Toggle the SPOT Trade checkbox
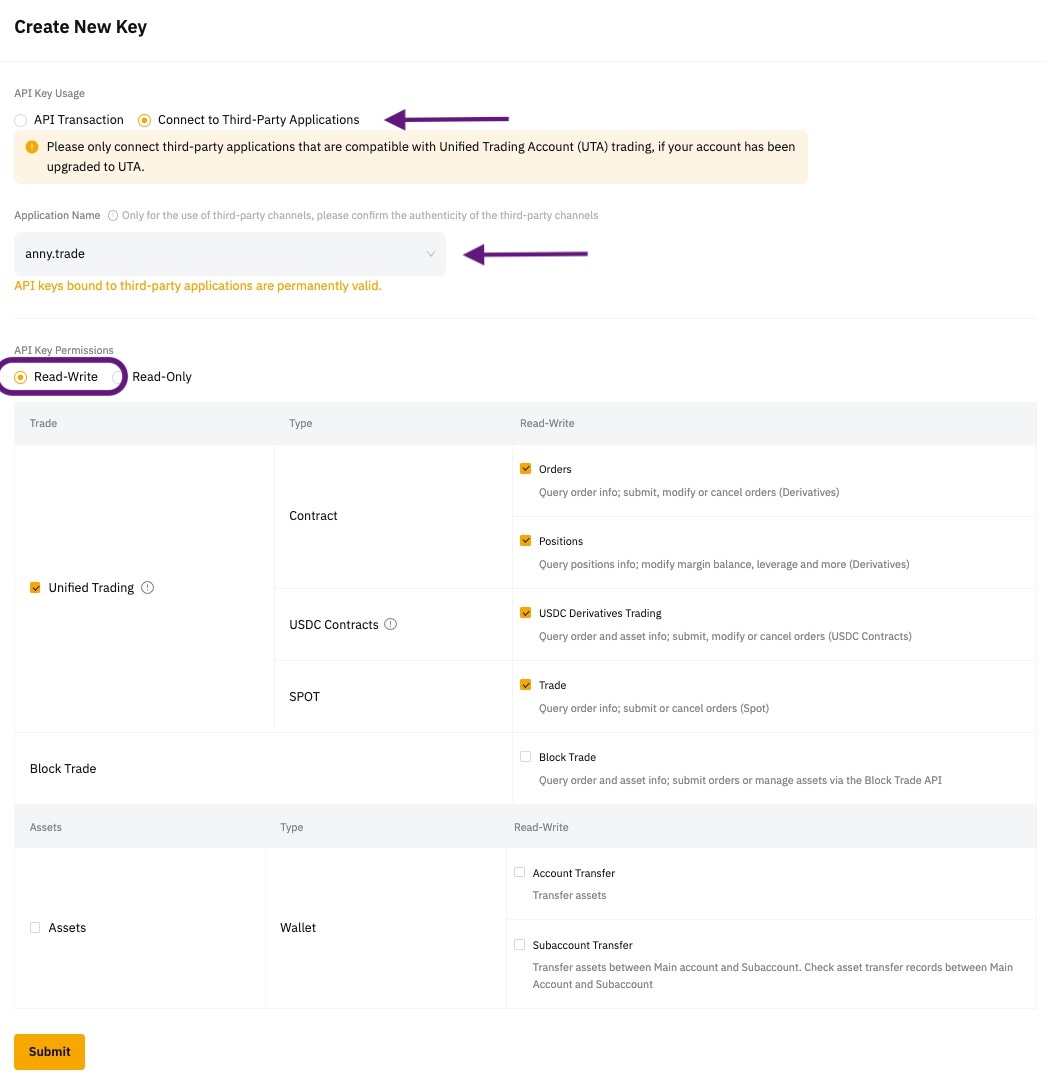Screen dimensions: 1046x1083 tap(526, 685)
